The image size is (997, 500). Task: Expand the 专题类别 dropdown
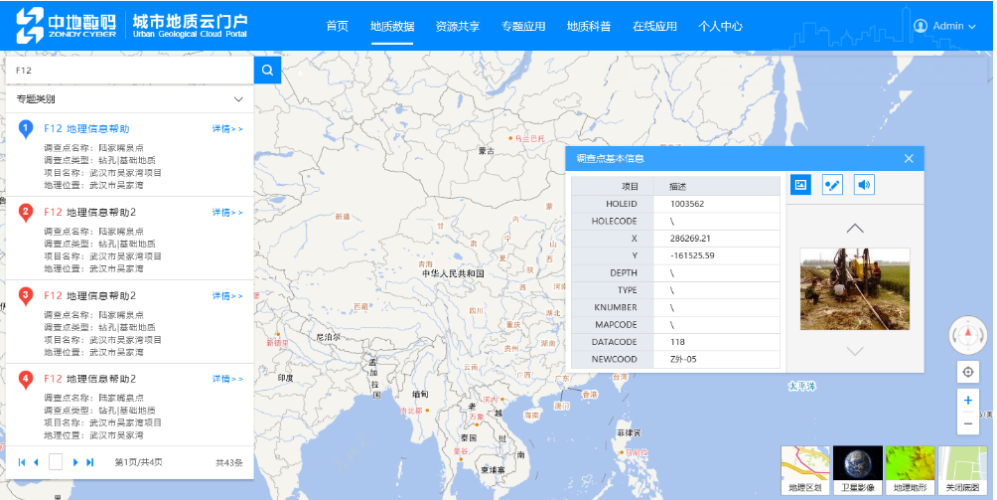pos(238,99)
